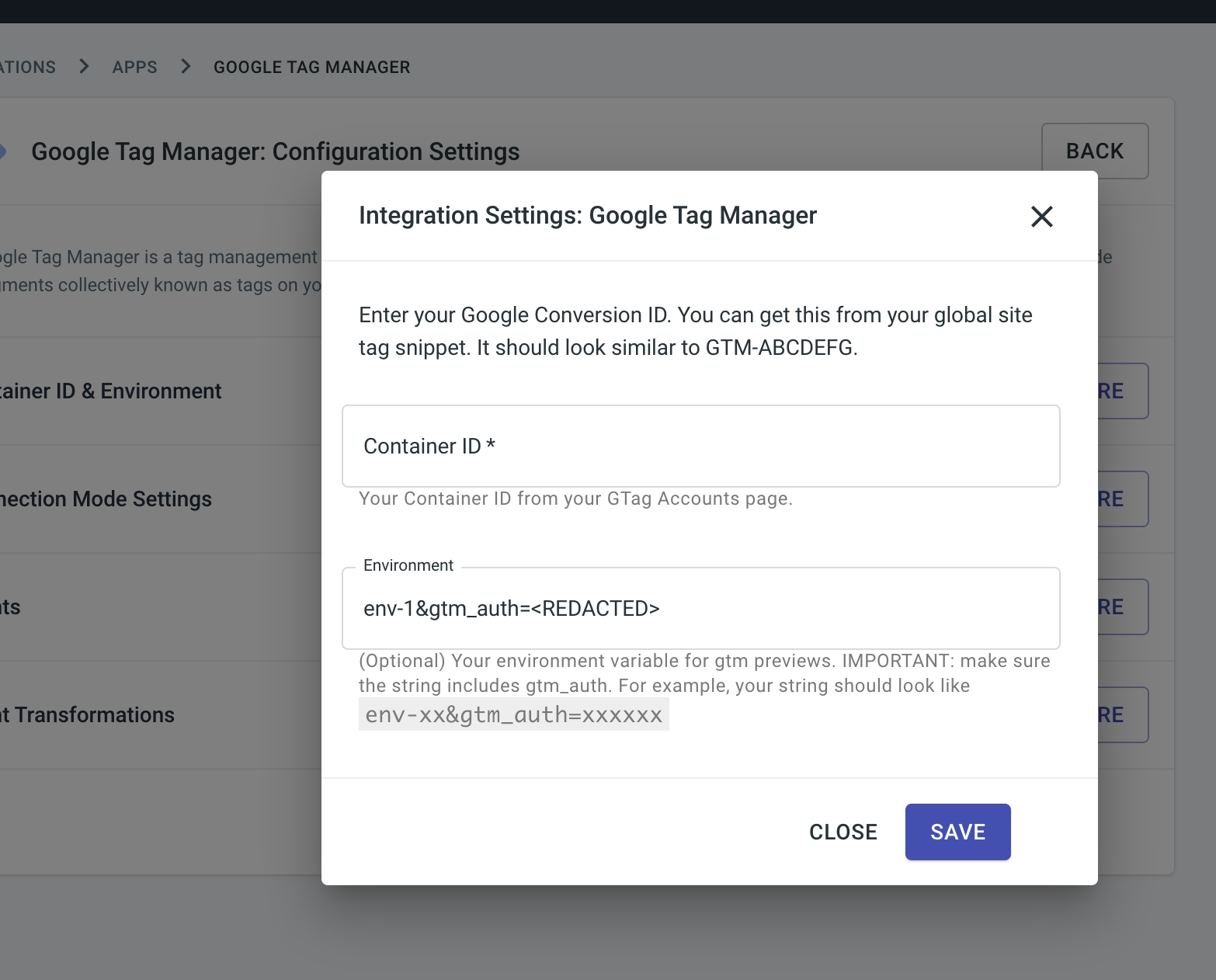Click the Container ID input field
Viewport: 1216px width, 980px height.
point(700,447)
